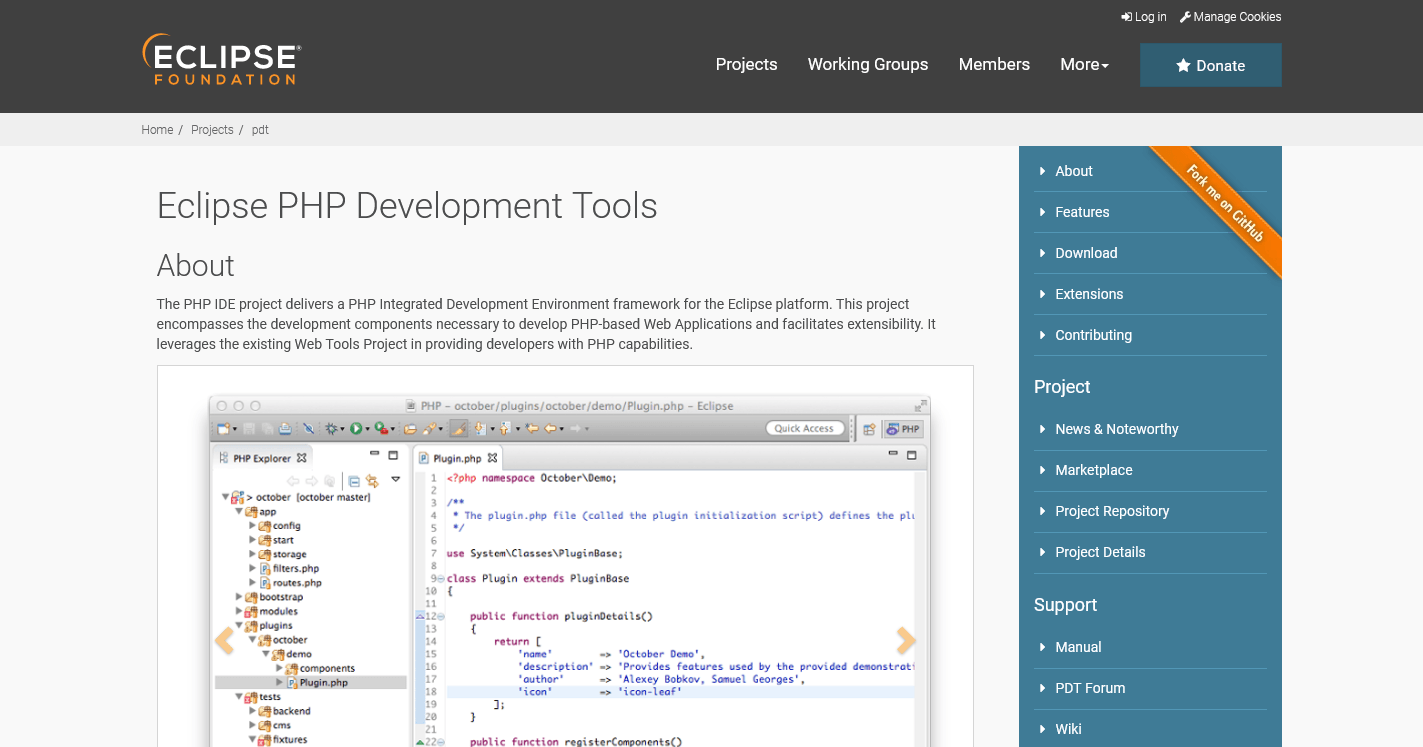Open the PHP Explorer view menu triangle
Viewport: 1423px width, 747px height.
point(396,480)
